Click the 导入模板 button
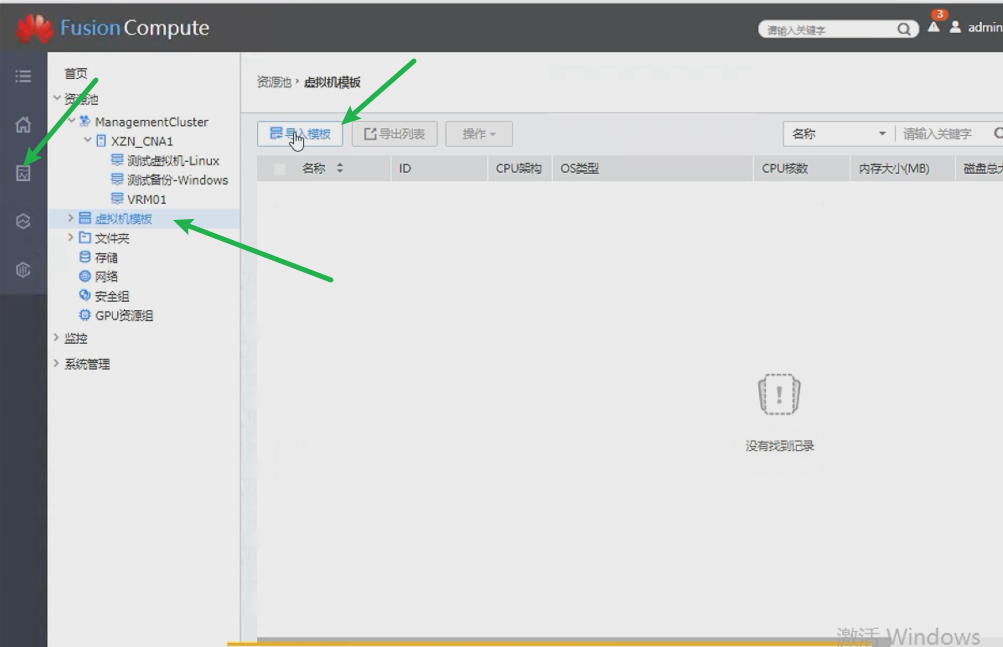The image size is (1003, 647). click(x=300, y=134)
